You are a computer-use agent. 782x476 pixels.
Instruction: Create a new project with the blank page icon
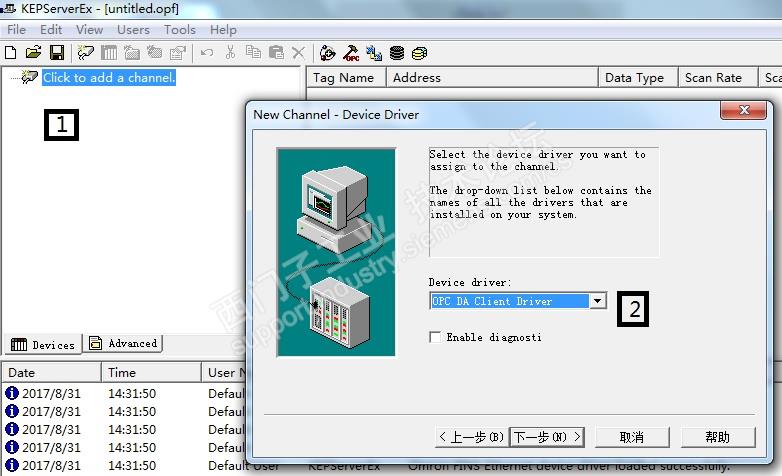point(10,52)
